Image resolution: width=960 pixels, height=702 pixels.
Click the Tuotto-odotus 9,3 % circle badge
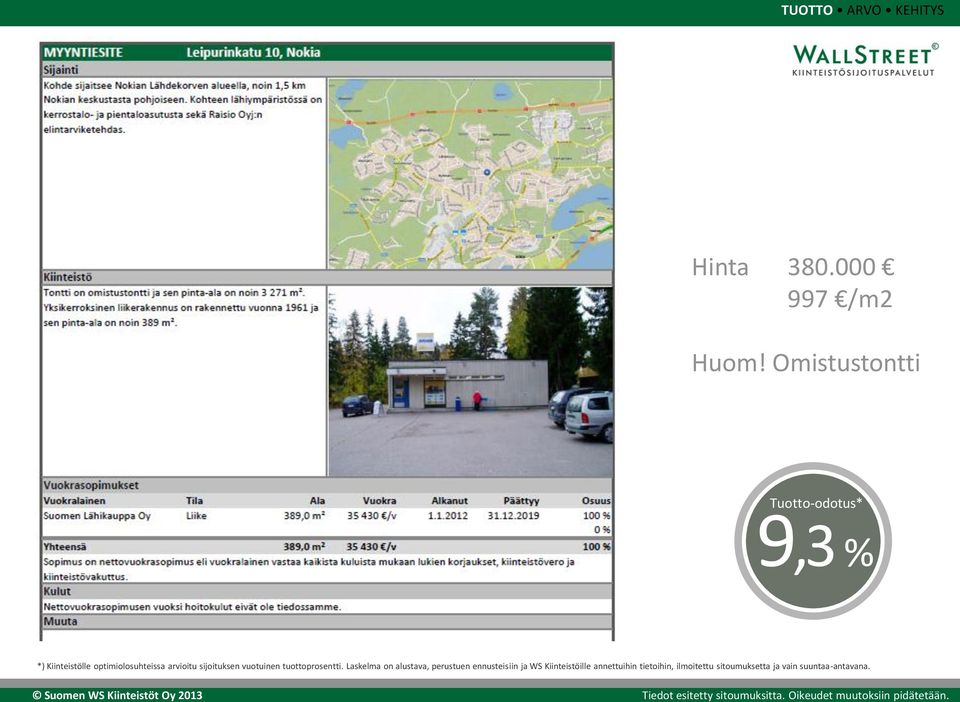pos(813,540)
